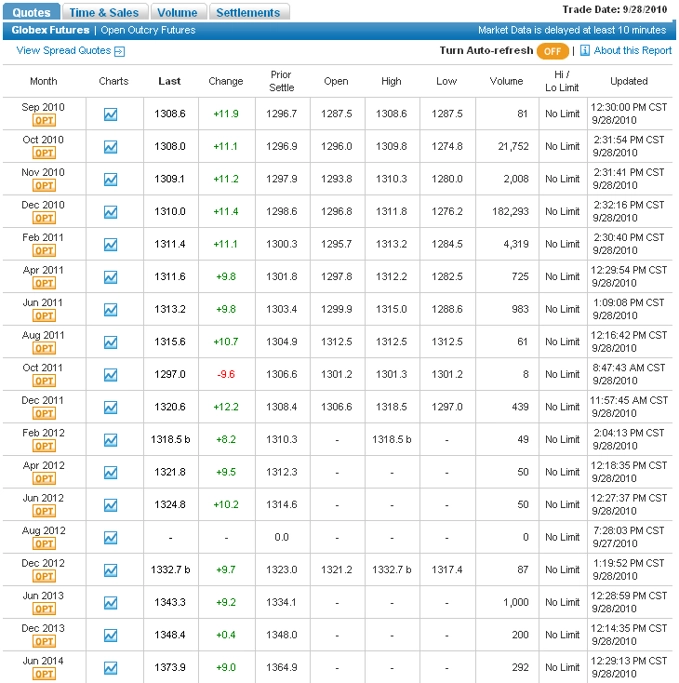
Task: Open the View Spread Quotes link
Action: coord(63,51)
